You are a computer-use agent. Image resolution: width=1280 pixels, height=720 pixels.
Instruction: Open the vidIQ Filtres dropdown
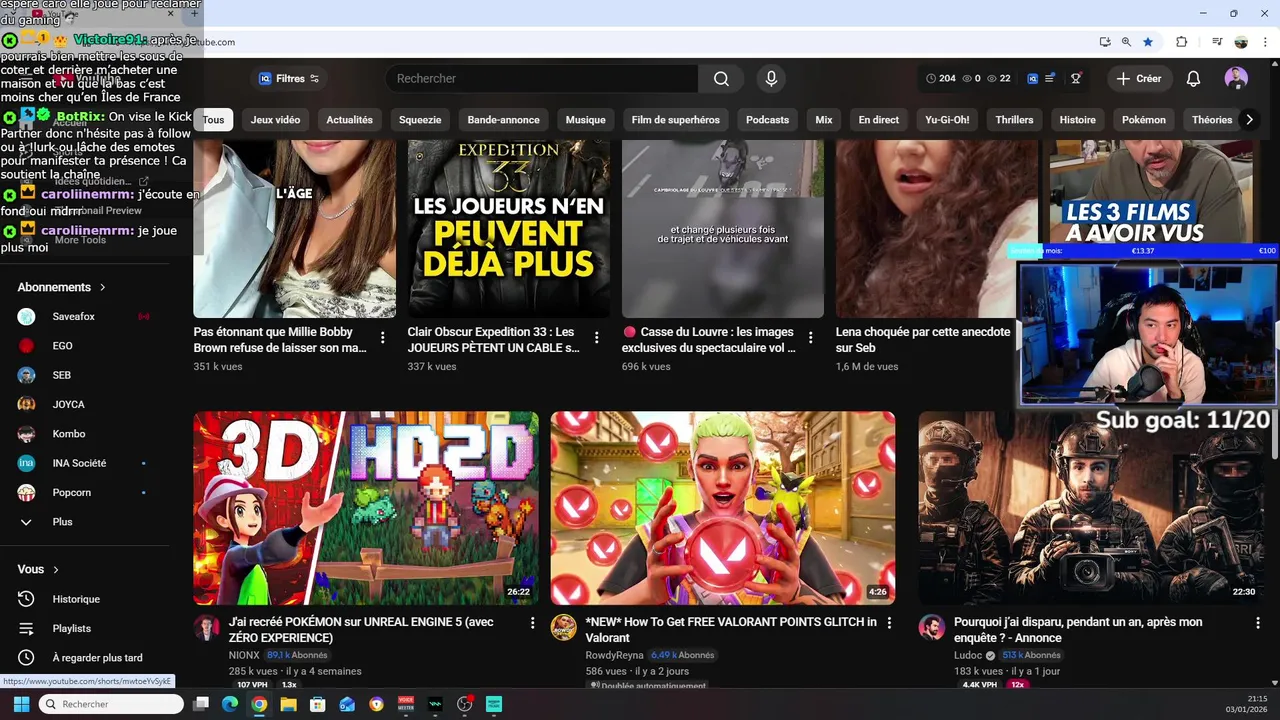[x=289, y=79]
